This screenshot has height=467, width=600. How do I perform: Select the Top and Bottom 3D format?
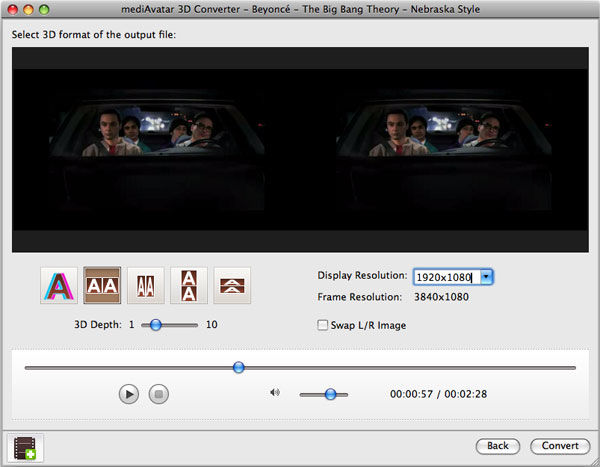189,286
